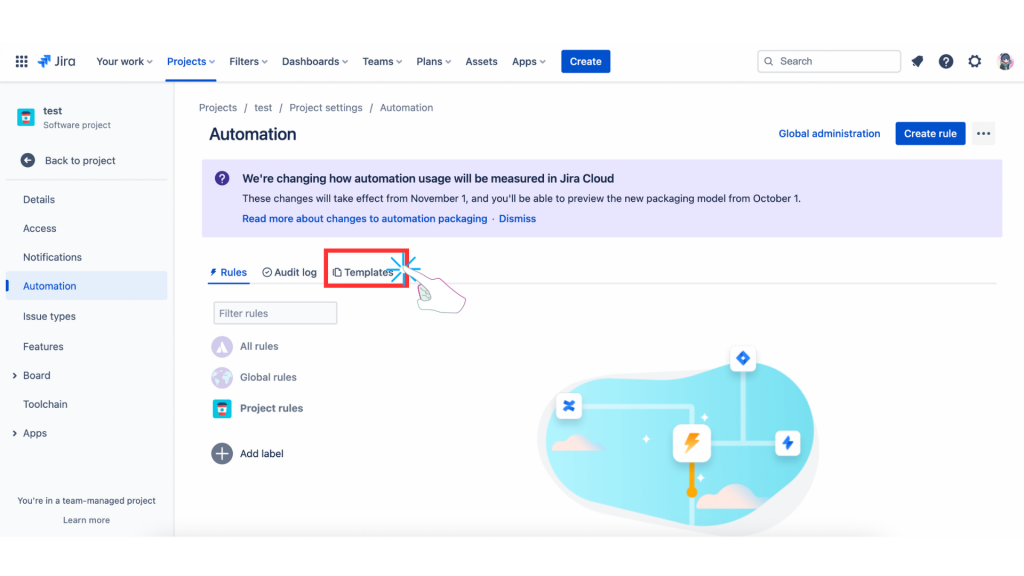Expand the Board section in sidebar
Viewport: 1024px width, 576px height.
tap(14, 376)
